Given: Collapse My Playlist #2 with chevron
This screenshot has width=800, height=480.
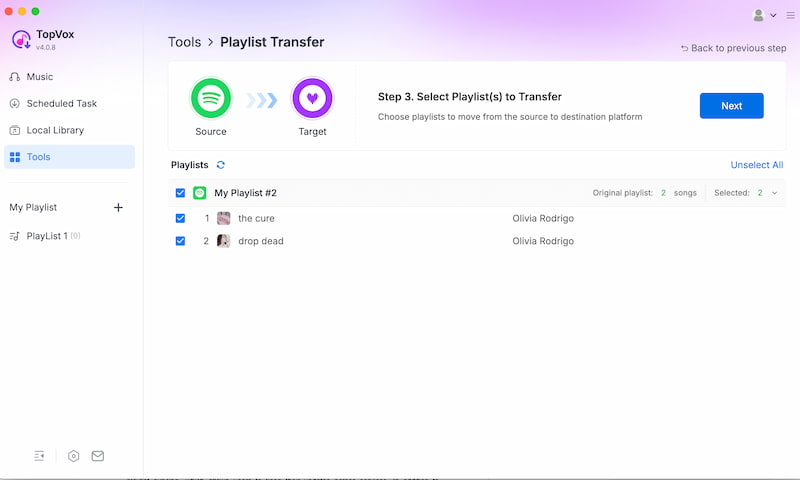Looking at the screenshot, I should (774, 193).
